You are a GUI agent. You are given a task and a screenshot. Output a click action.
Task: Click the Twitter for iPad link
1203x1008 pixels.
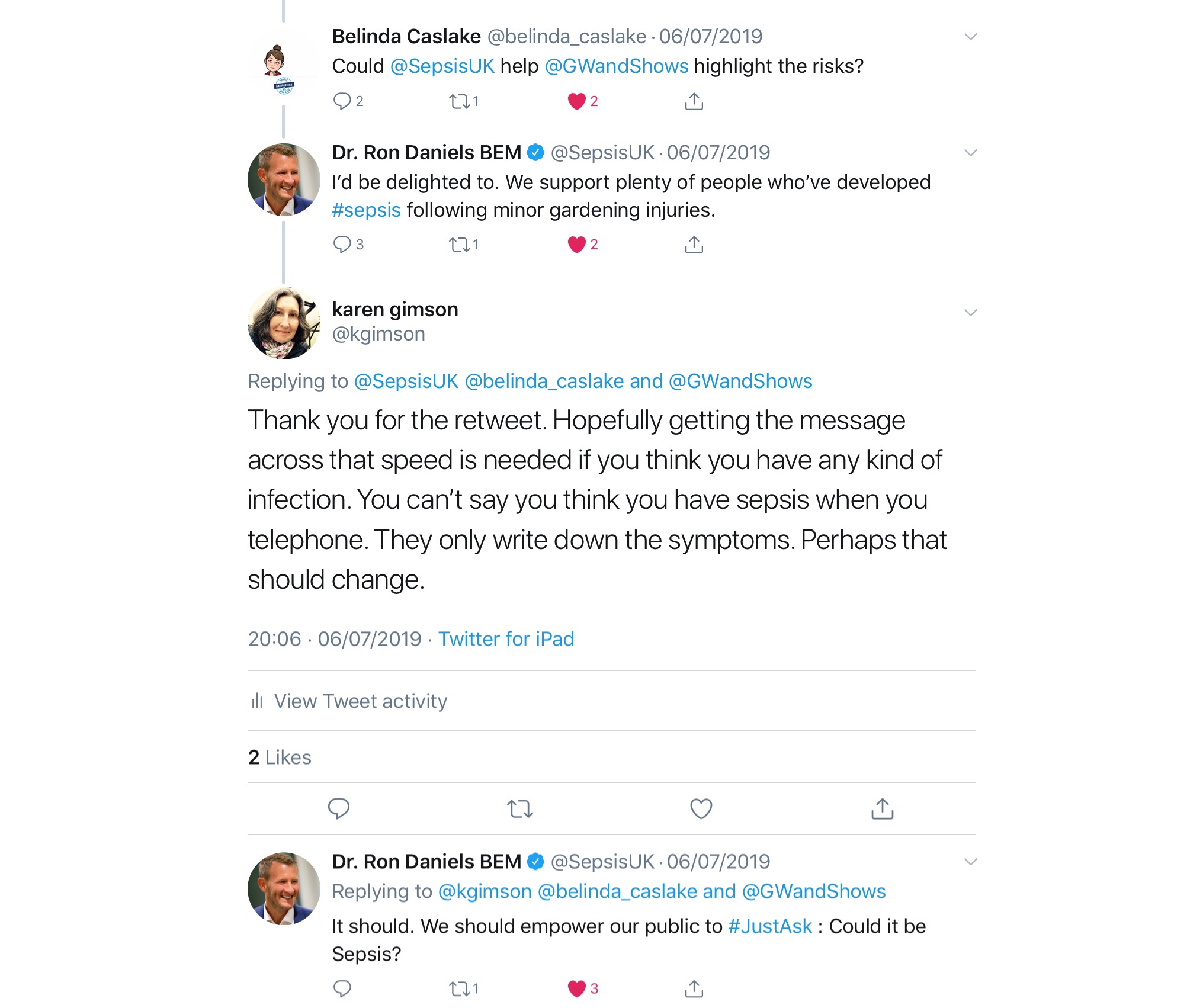pyautogui.click(x=506, y=638)
